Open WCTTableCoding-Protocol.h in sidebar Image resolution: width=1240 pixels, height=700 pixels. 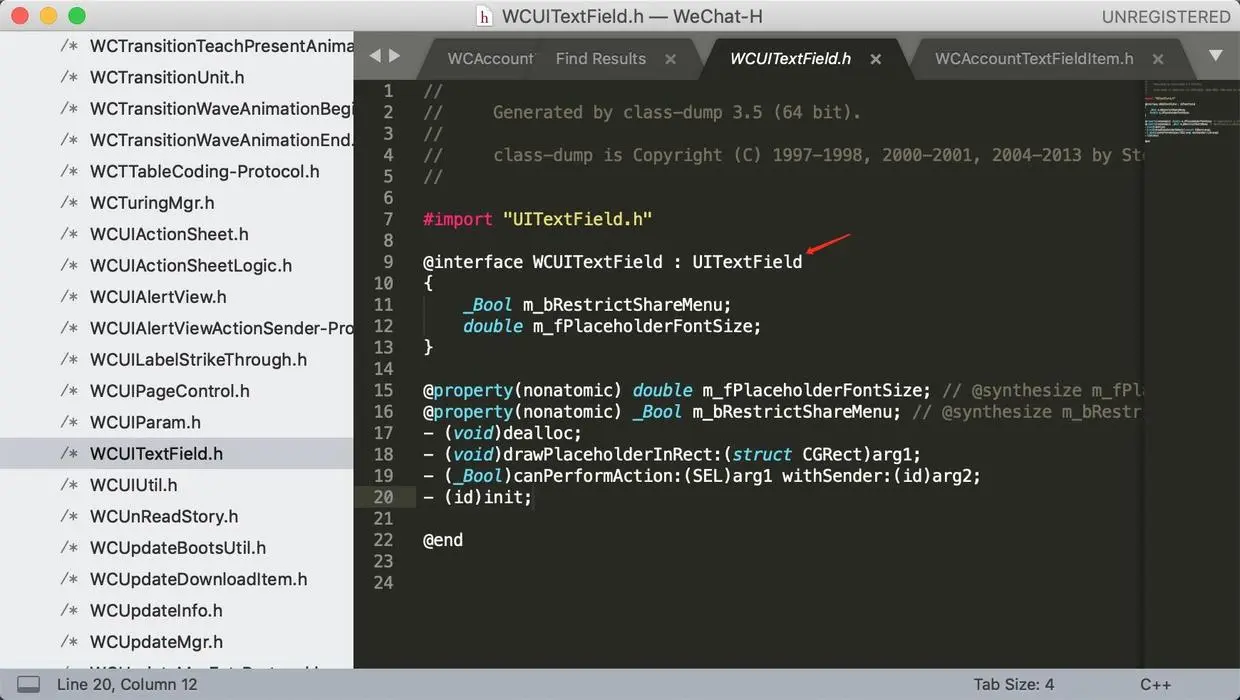click(205, 171)
